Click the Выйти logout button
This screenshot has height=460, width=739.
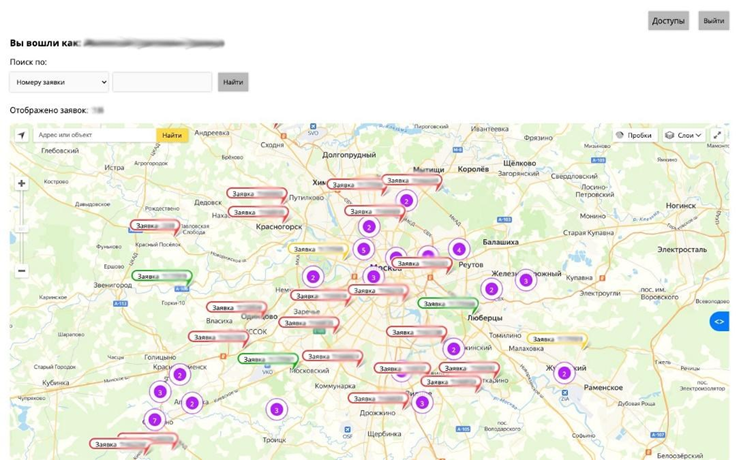713,21
